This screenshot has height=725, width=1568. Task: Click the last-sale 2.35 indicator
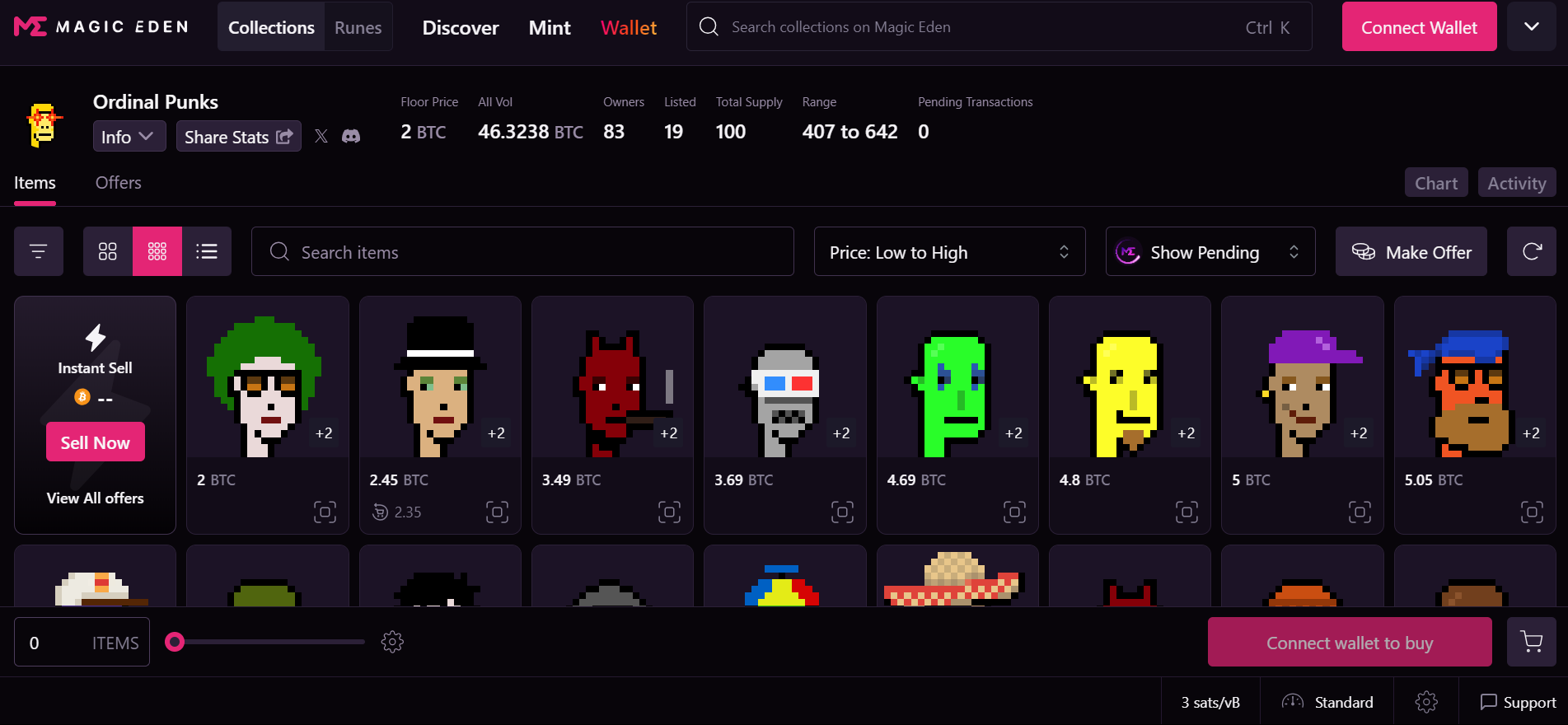(396, 512)
